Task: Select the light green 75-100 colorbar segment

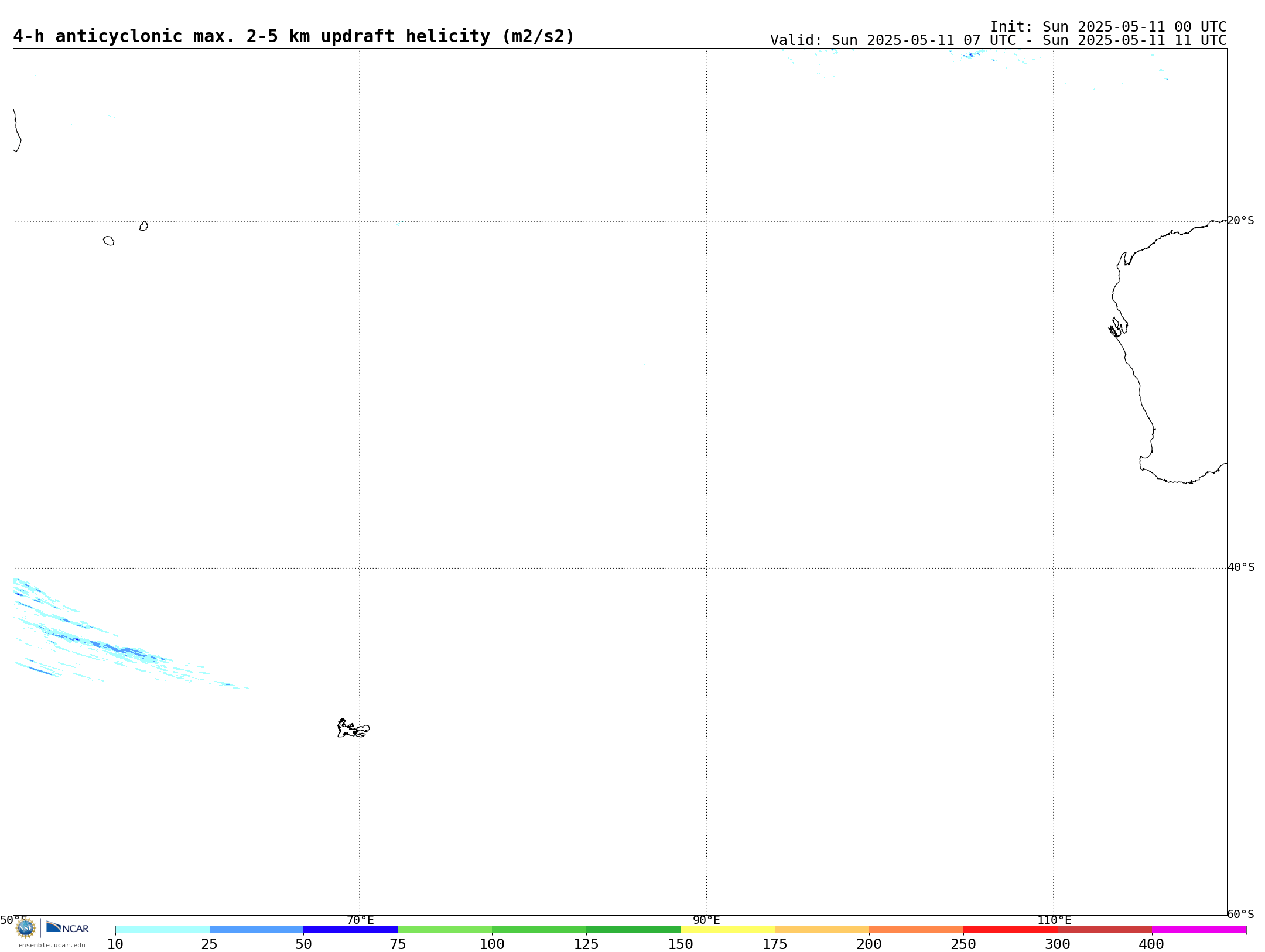Action: [445, 930]
